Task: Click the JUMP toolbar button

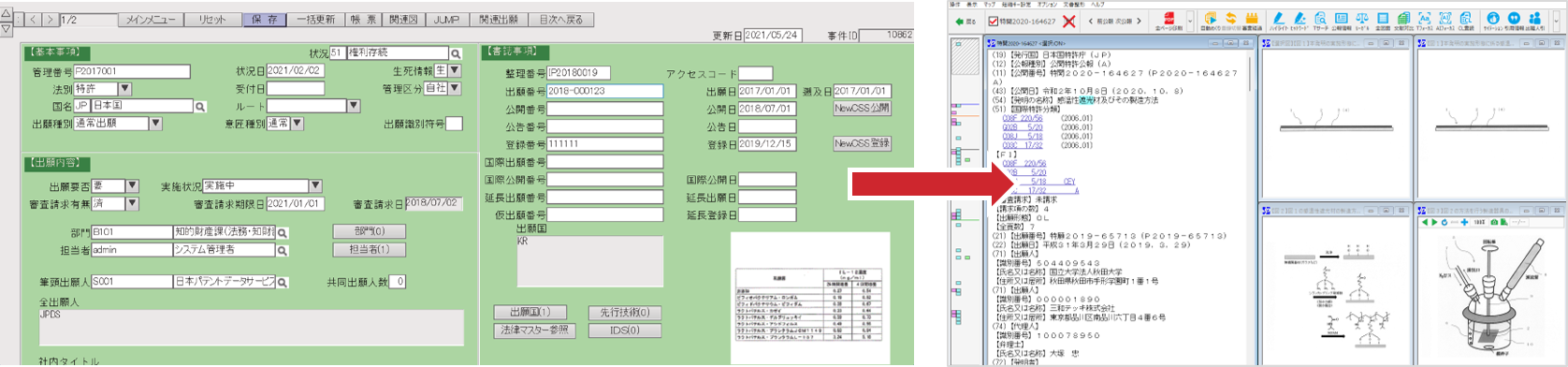Action: pyautogui.click(x=446, y=20)
